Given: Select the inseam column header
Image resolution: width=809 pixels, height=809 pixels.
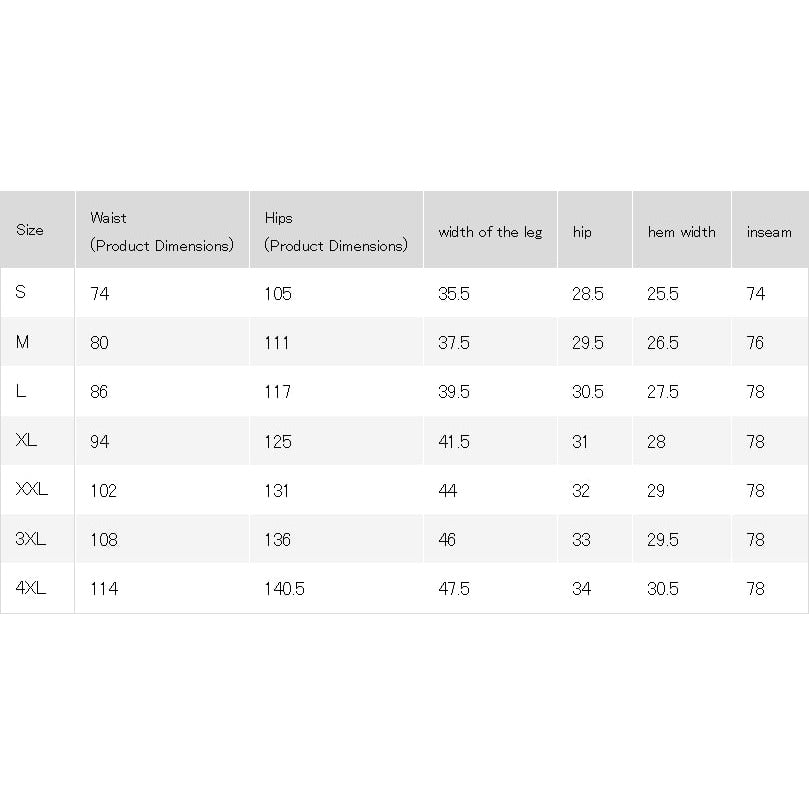Looking at the screenshot, I should [x=769, y=232].
